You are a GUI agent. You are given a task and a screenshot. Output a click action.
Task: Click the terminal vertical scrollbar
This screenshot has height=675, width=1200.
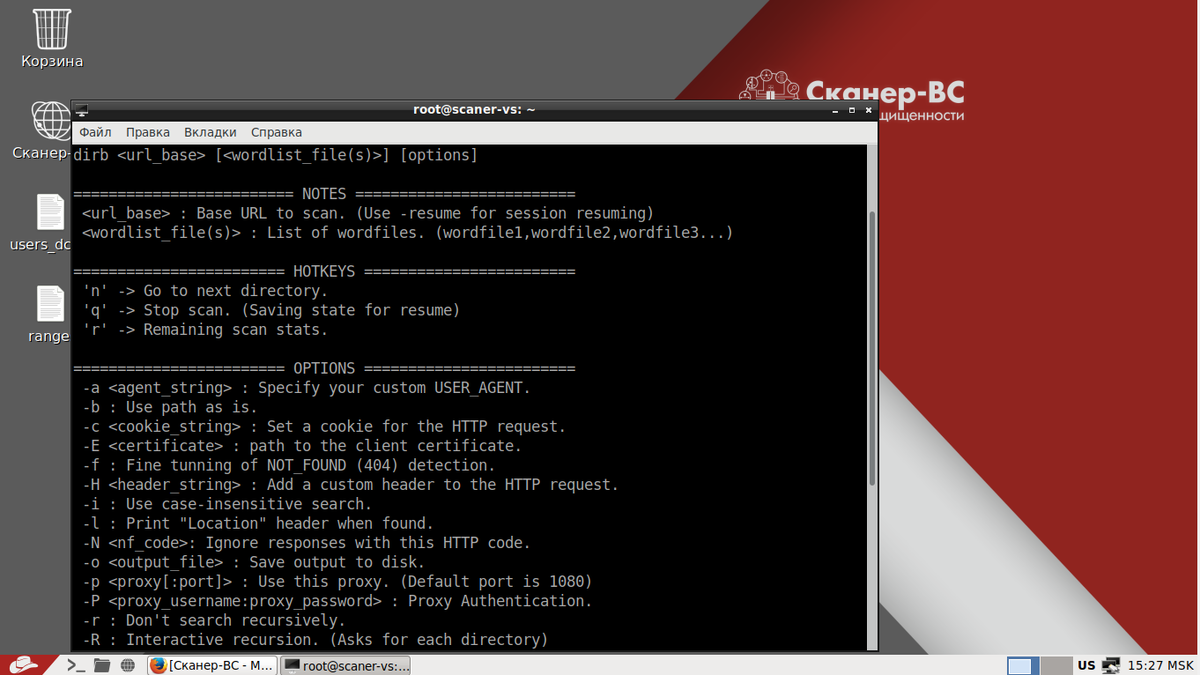tap(873, 400)
